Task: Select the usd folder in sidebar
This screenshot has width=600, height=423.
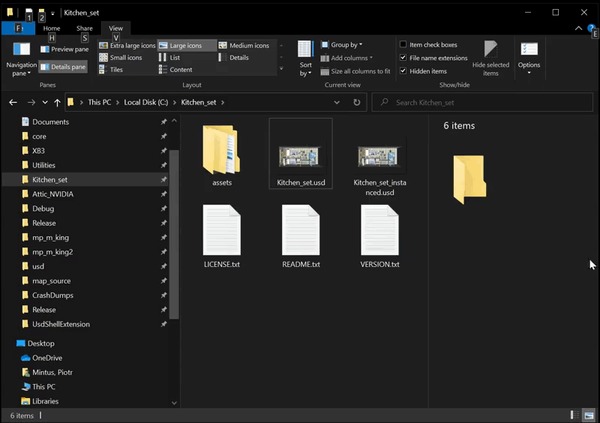Action: [38, 266]
